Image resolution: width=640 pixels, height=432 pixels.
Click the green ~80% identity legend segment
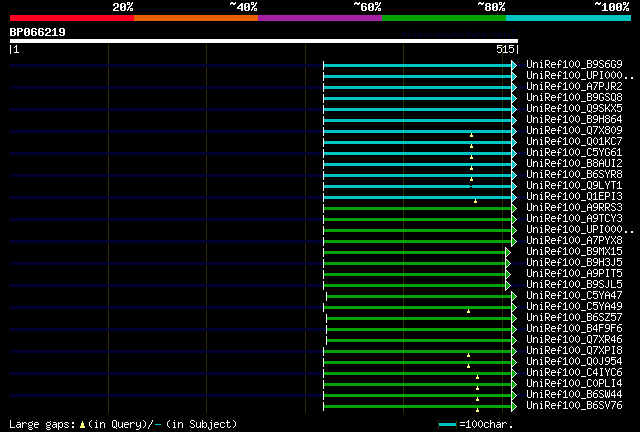[444, 18]
